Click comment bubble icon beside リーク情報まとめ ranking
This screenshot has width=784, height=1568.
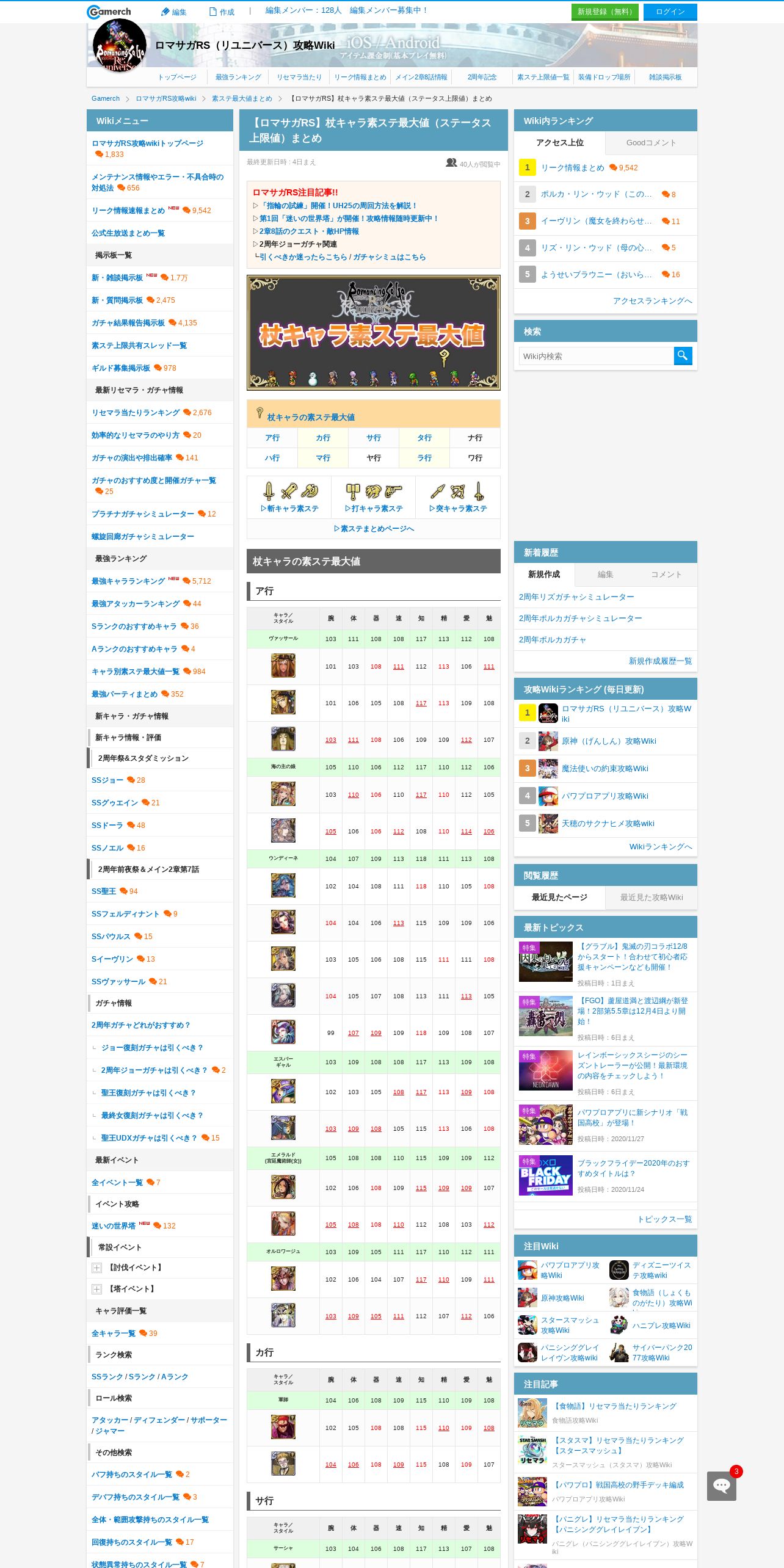point(613,168)
